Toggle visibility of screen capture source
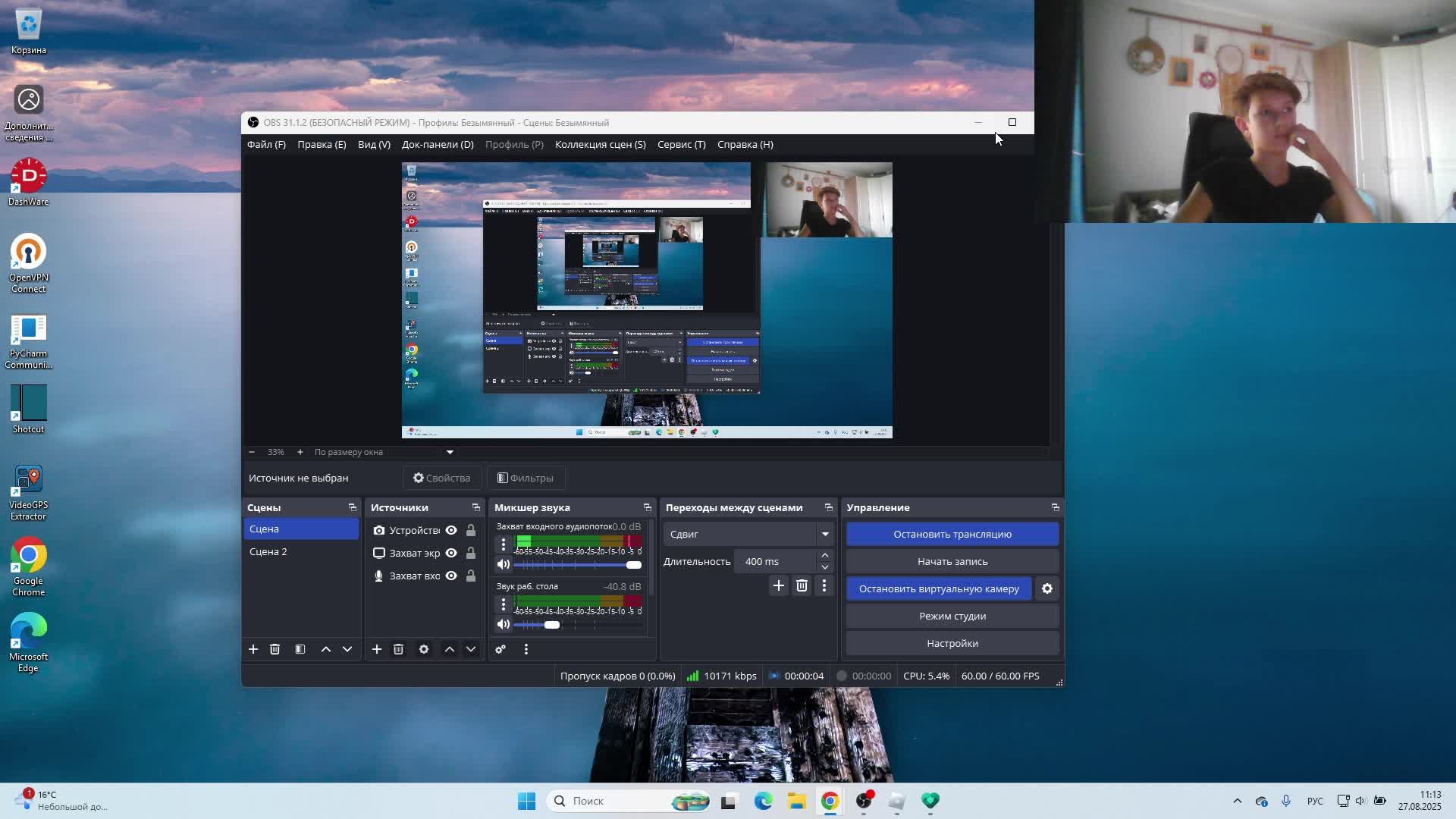1456x819 pixels. click(x=451, y=554)
